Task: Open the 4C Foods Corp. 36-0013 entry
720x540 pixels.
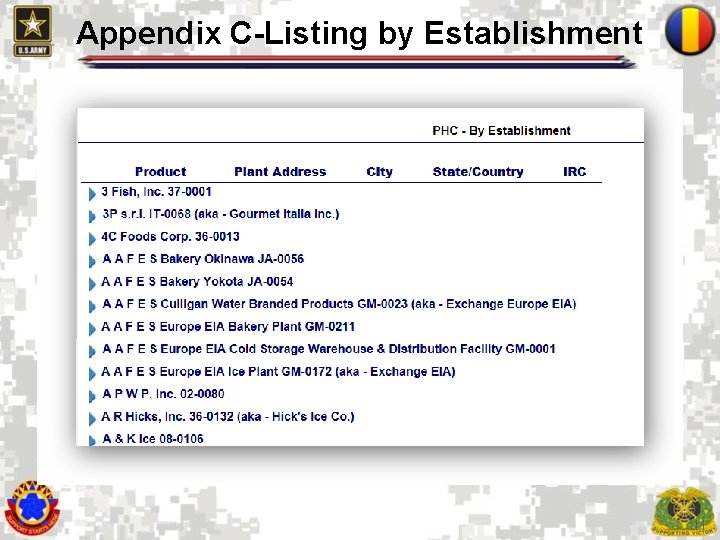Action: tap(170, 236)
